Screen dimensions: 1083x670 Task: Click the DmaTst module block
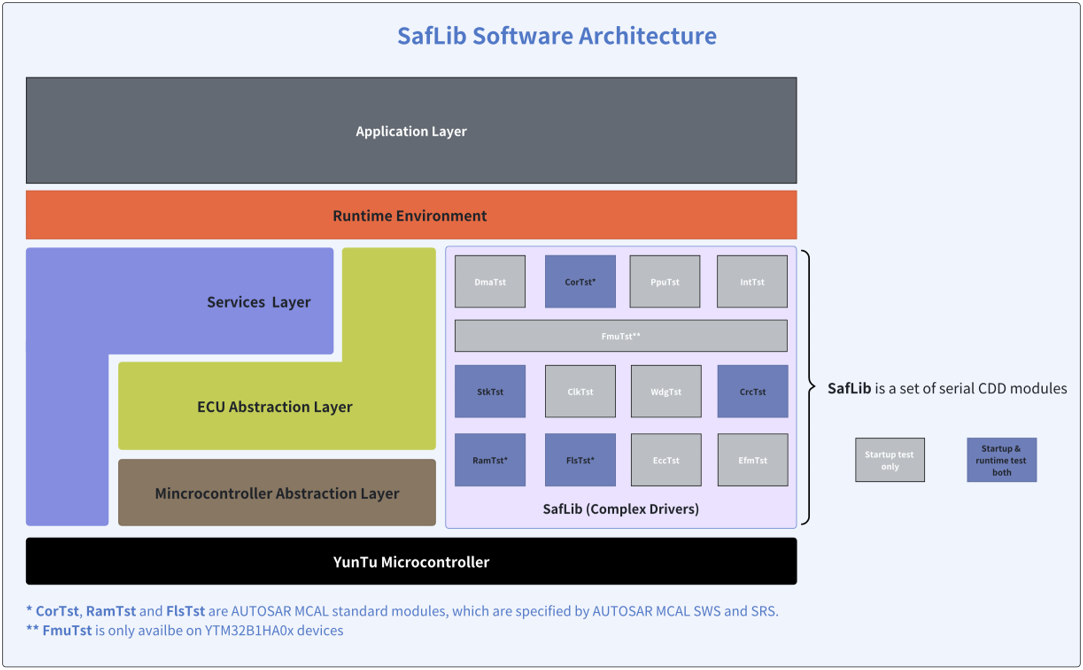[x=490, y=282]
